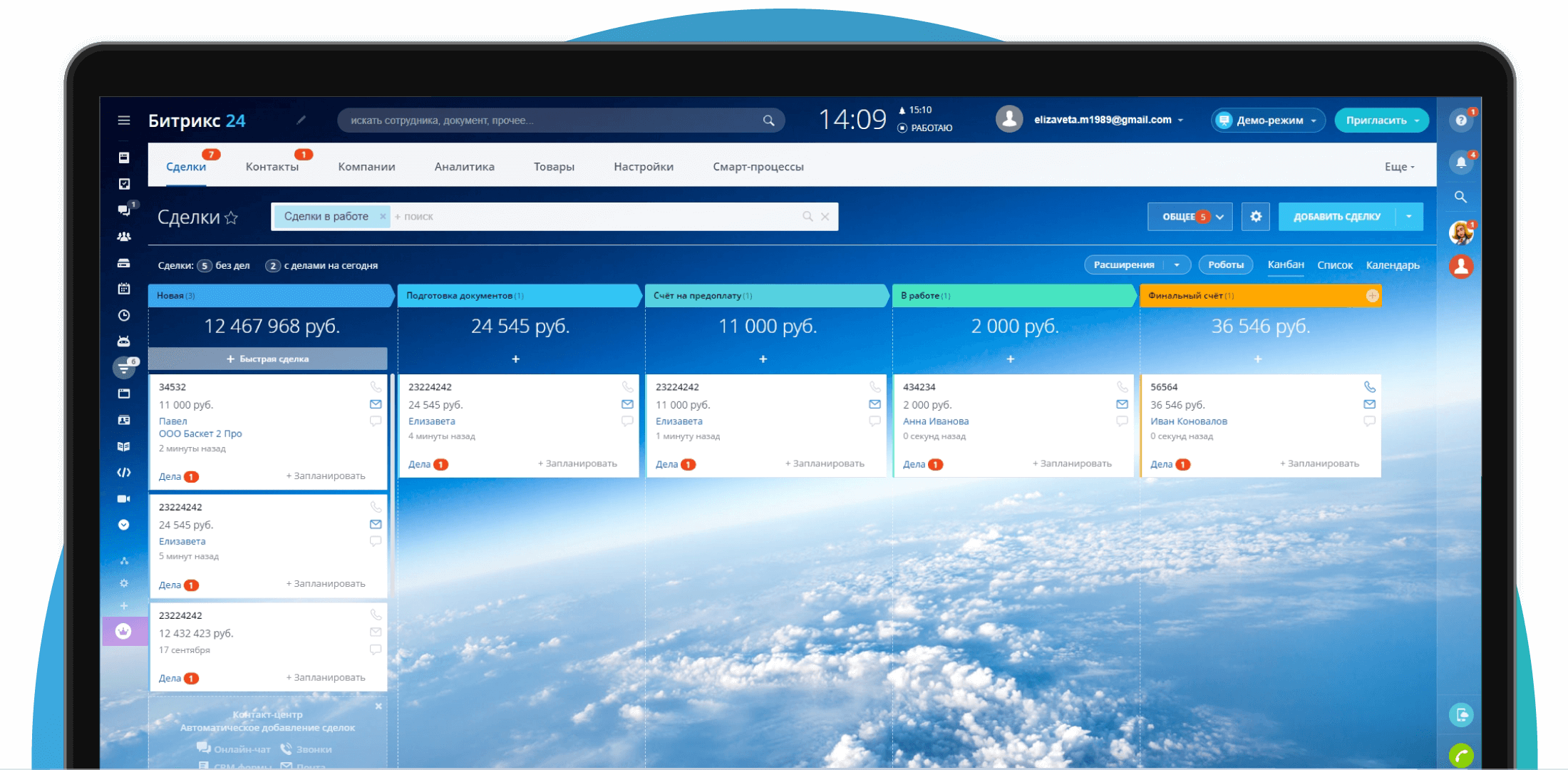Switch the view to Список
Screen dimensions: 1568x770
pos(1334,265)
